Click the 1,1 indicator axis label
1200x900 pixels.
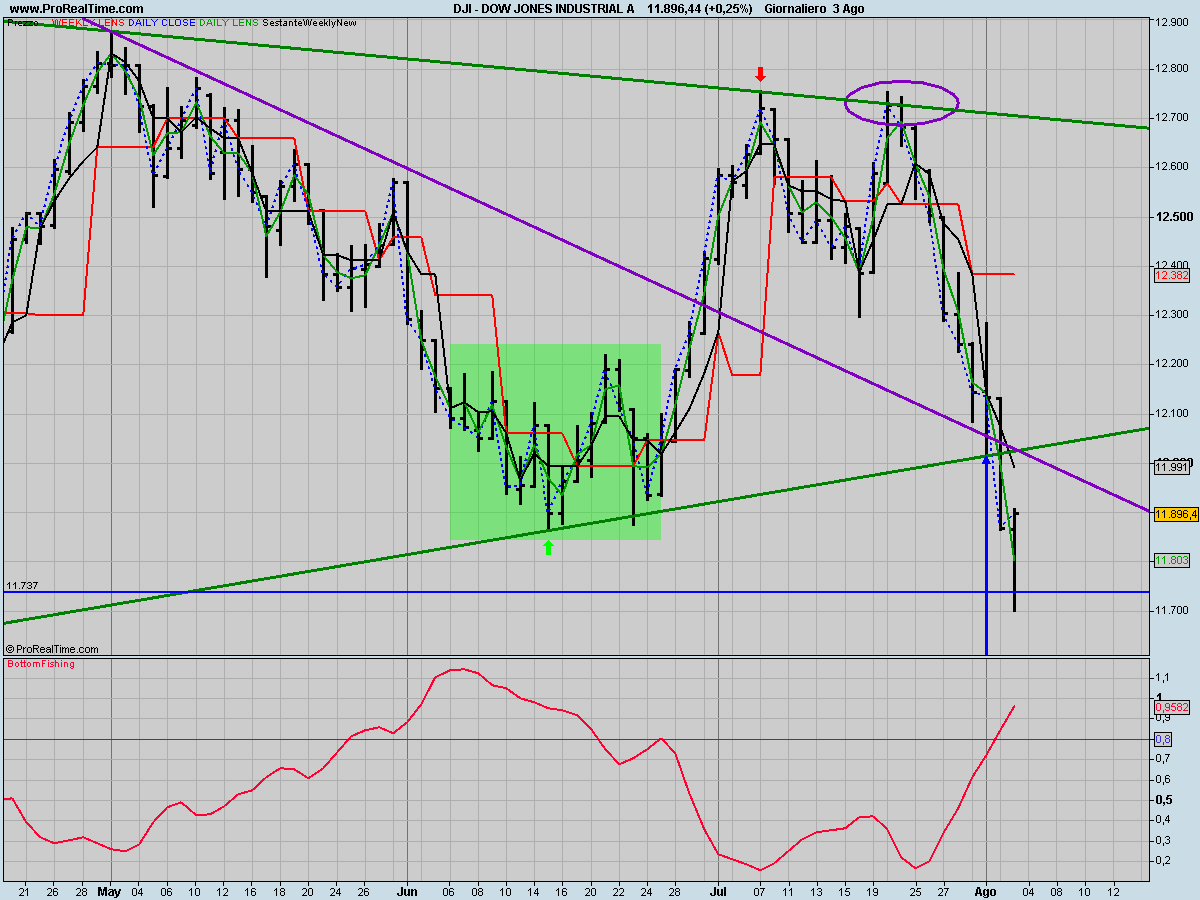tap(1163, 677)
